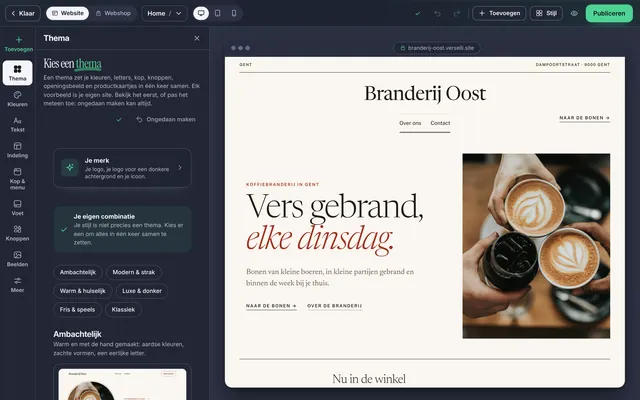The width and height of the screenshot is (640, 400).
Task: Go back with the Klaar button
Action: (23, 13)
